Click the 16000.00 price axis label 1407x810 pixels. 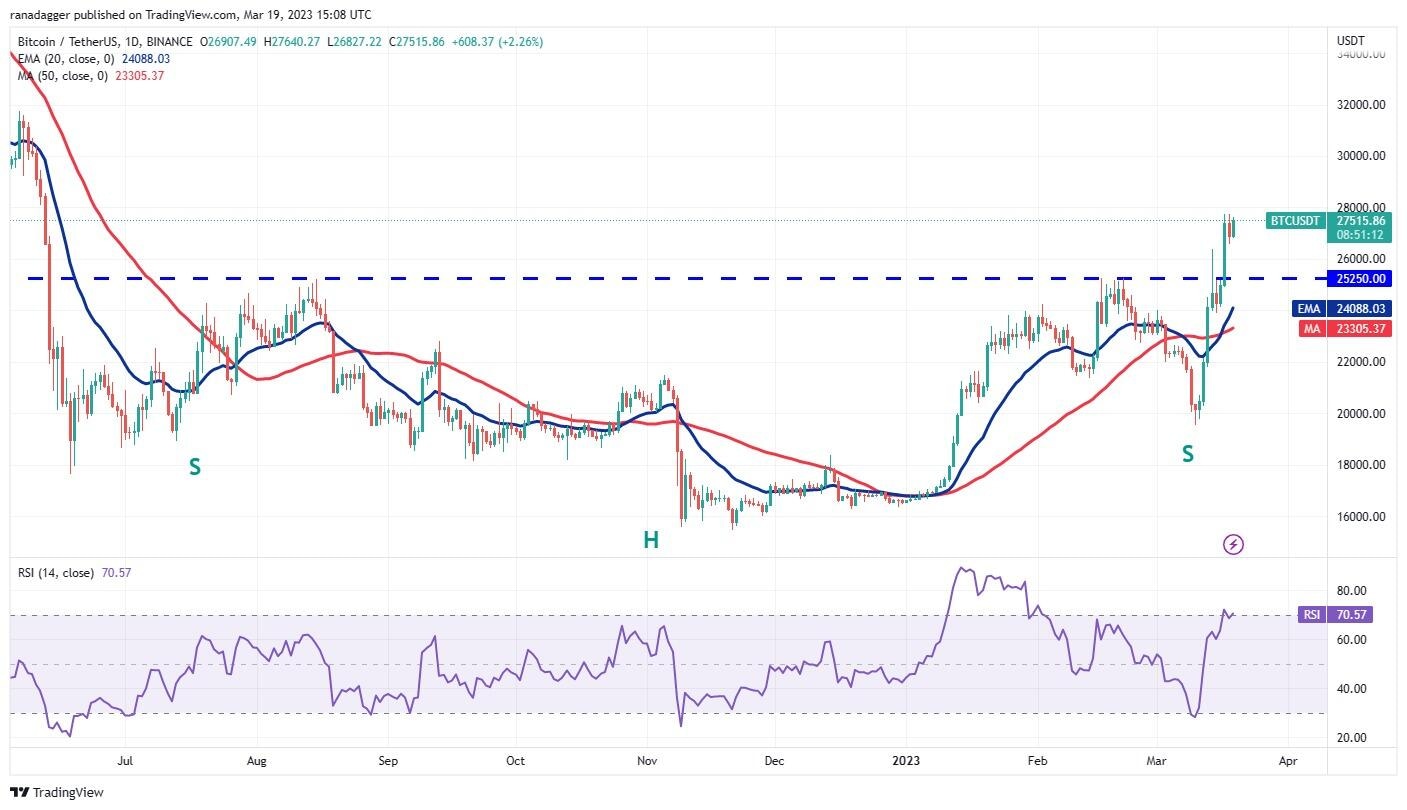point(1360,517)
